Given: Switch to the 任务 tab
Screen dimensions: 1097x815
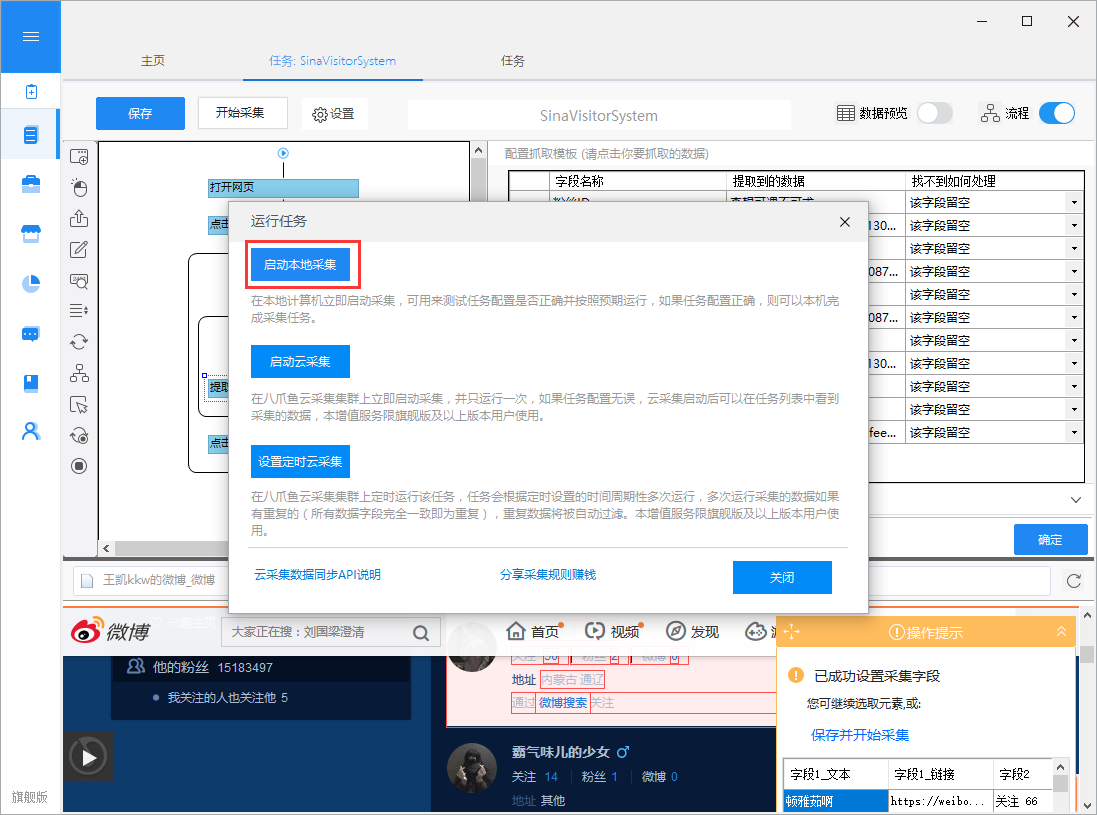Looking at the screenshot, I should pos(512,61).
